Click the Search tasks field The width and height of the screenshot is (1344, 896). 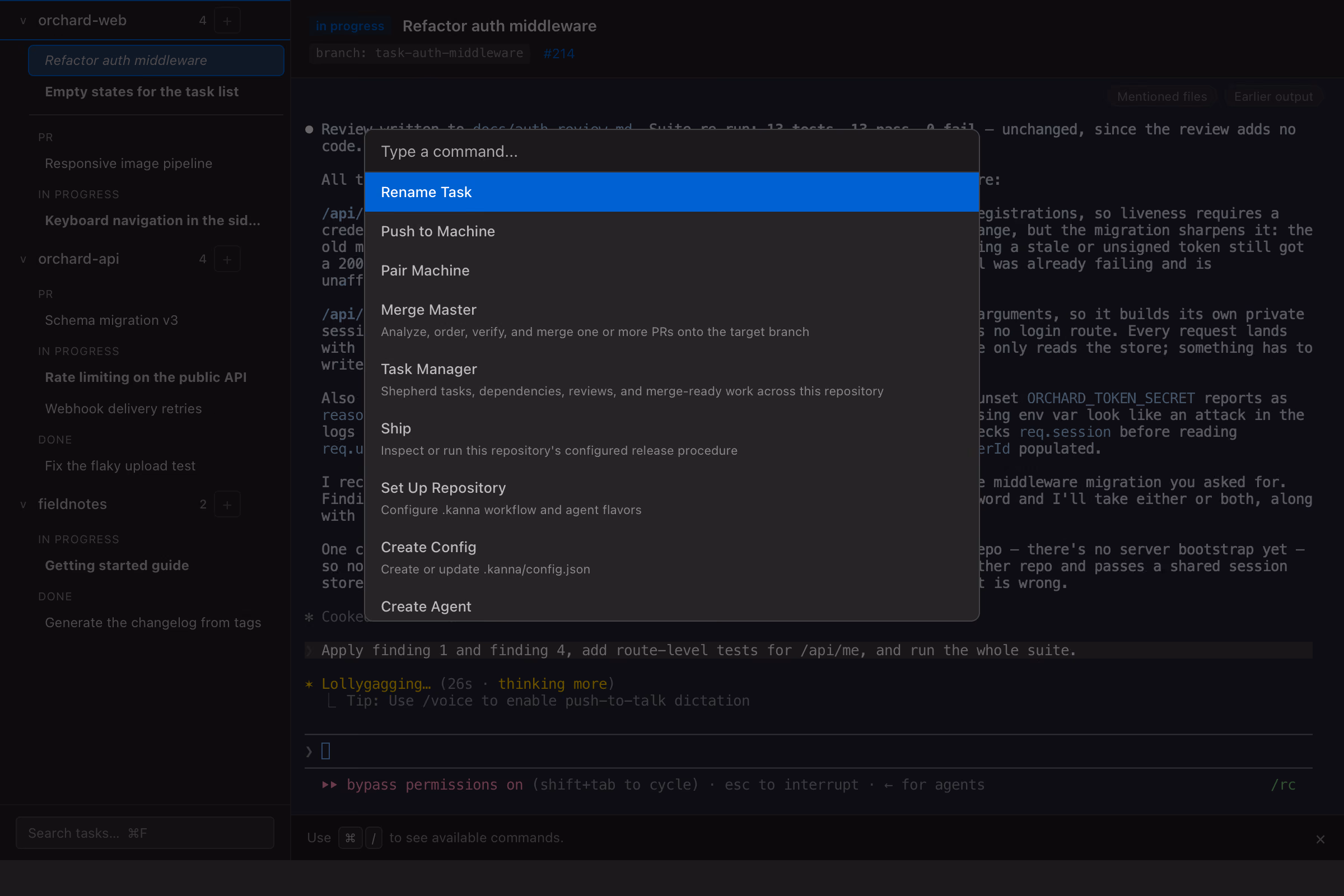tap(145, 833)
